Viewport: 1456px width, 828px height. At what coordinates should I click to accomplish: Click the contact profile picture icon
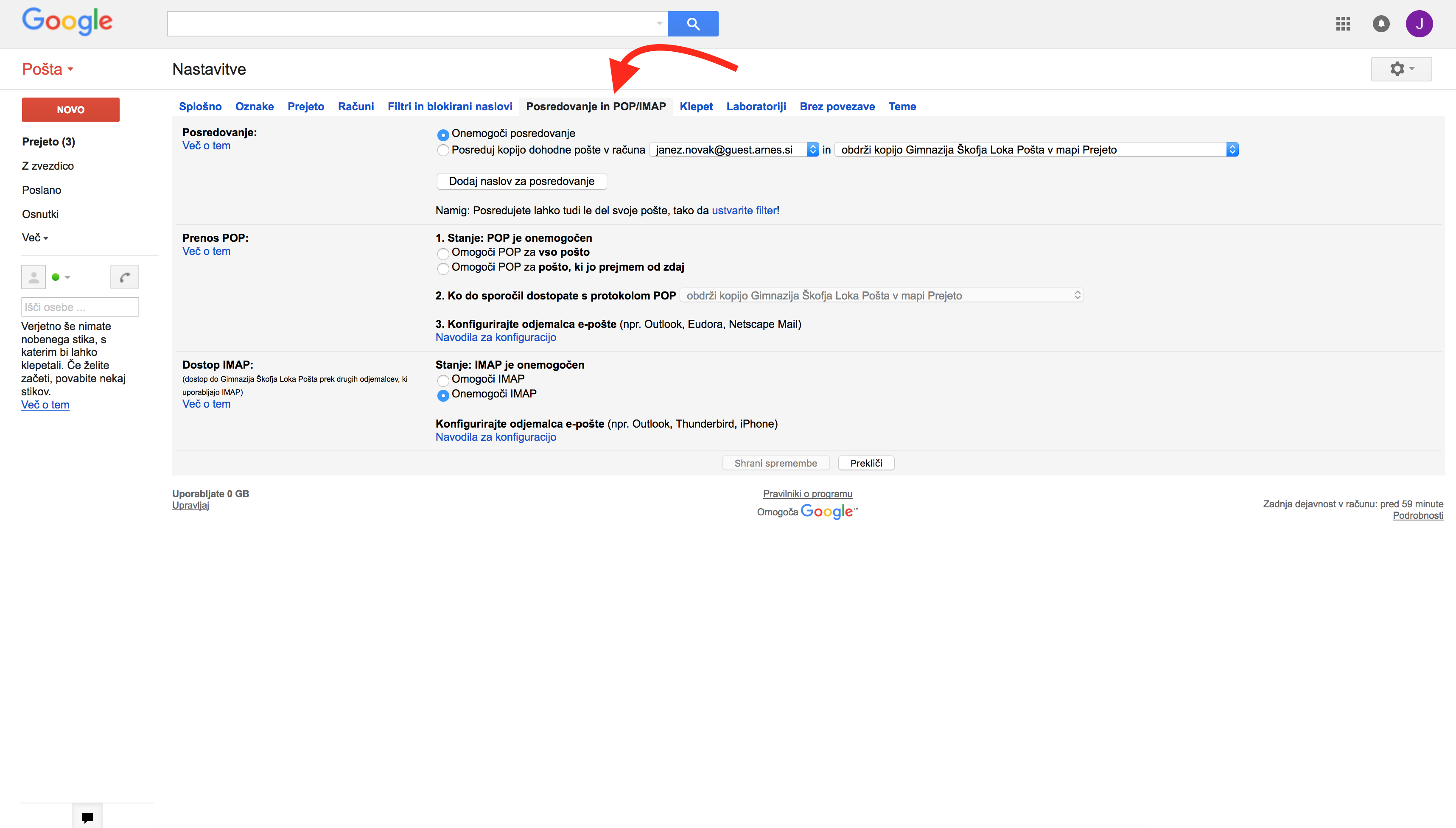(x=34, y=277)
